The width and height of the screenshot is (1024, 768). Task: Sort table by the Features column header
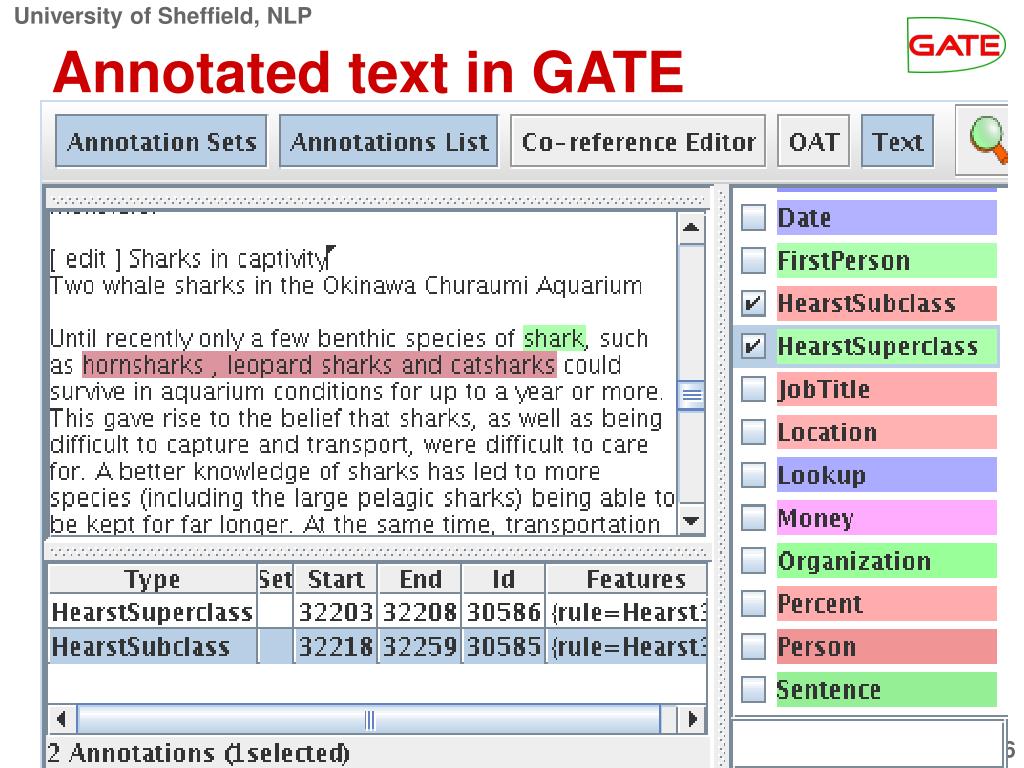(x=627, y=579)
